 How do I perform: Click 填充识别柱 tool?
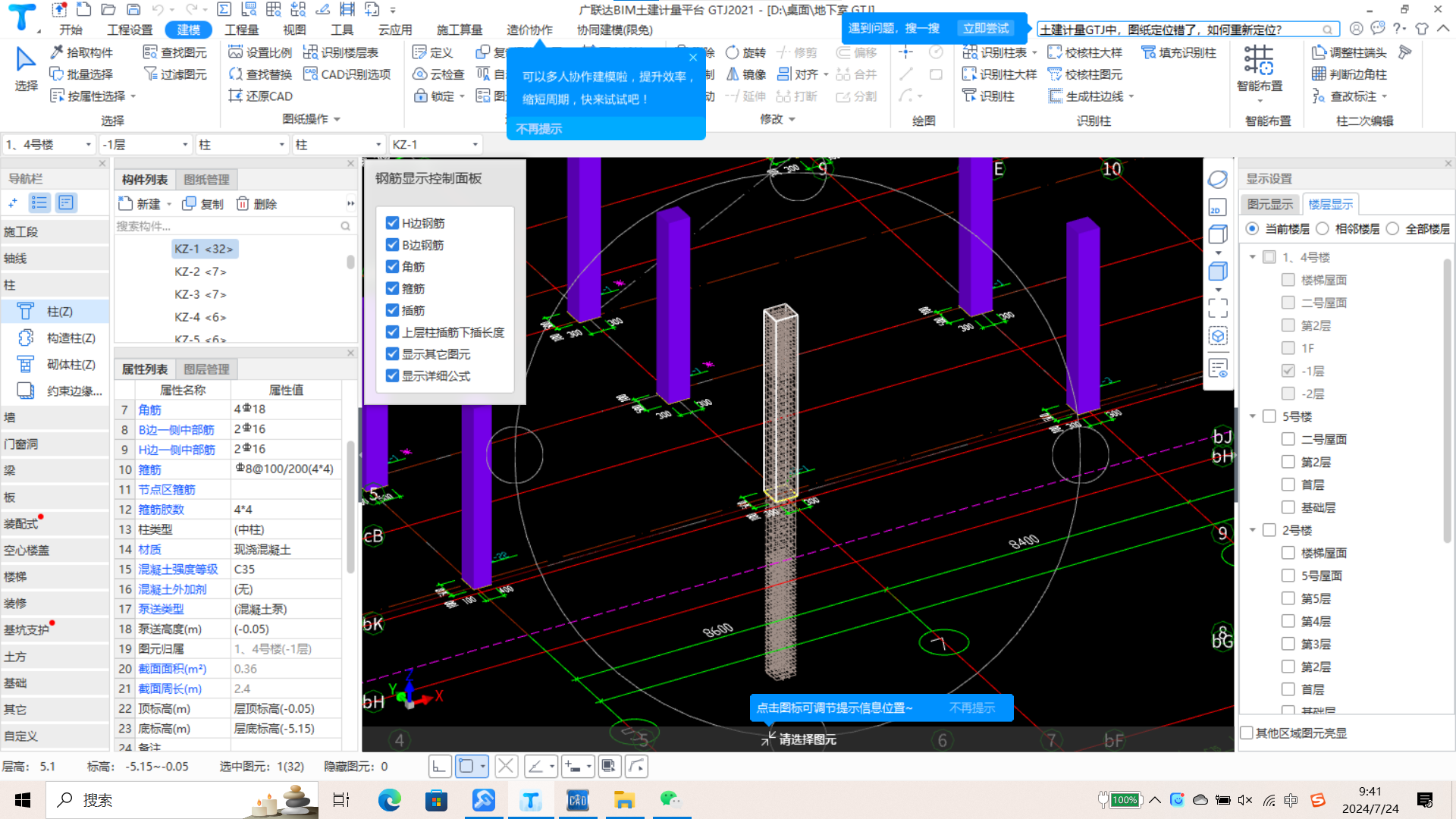(1178, 52)
